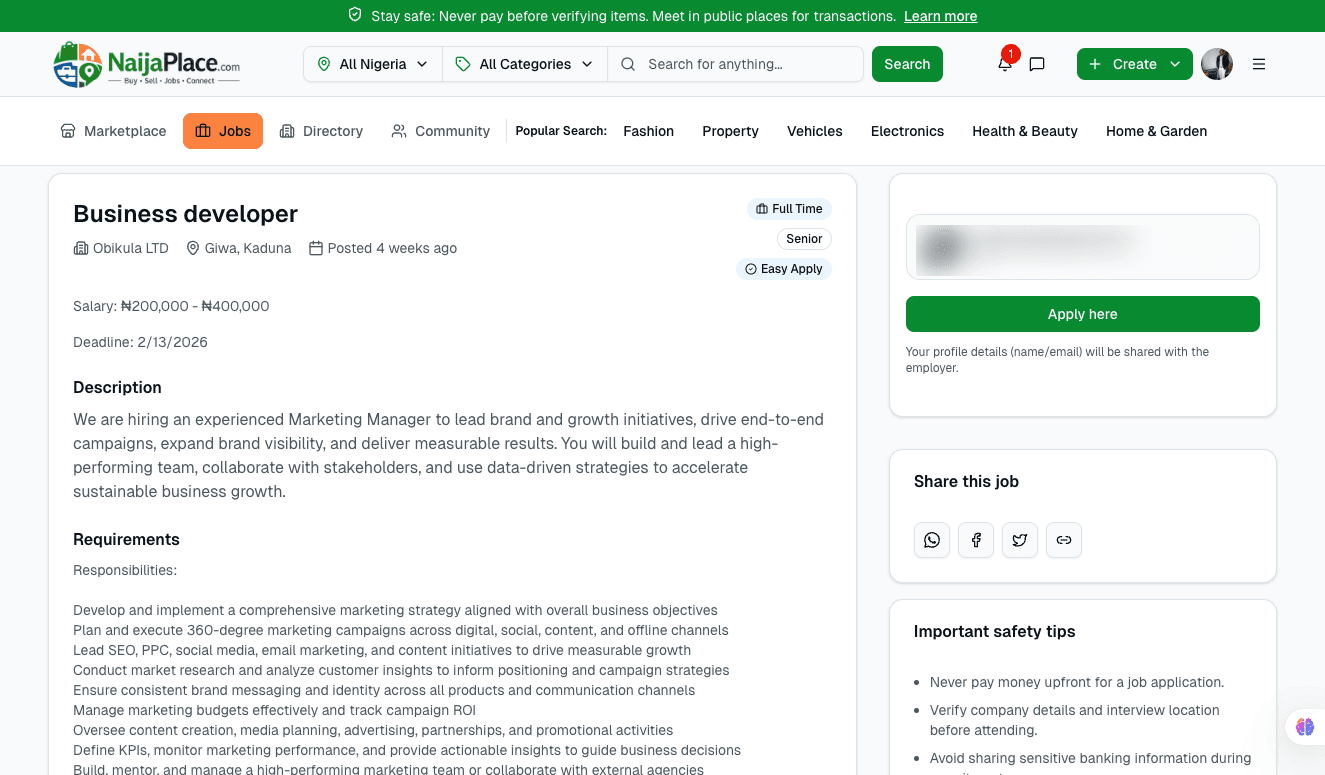
Task: Click the NaijaPlace logo
Action: [147, 64]
